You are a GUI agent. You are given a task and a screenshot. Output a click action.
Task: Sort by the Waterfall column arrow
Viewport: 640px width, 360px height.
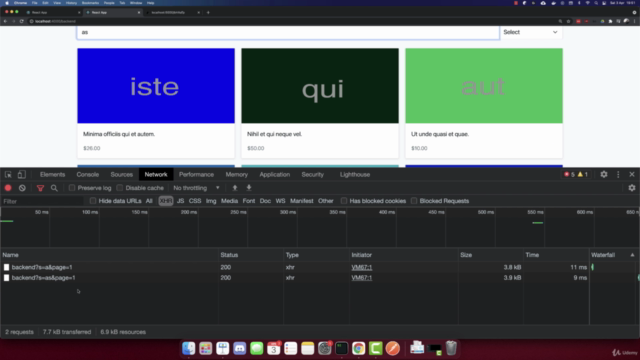click(632, 255)
